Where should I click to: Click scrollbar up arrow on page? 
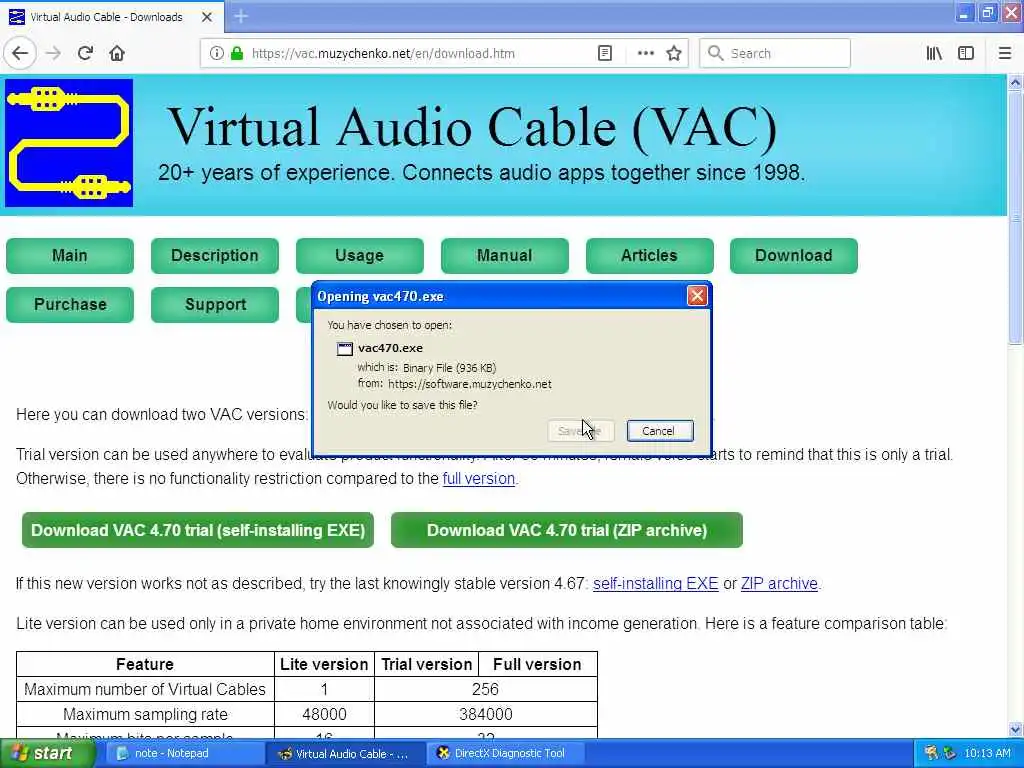(x=1015, y=83)
